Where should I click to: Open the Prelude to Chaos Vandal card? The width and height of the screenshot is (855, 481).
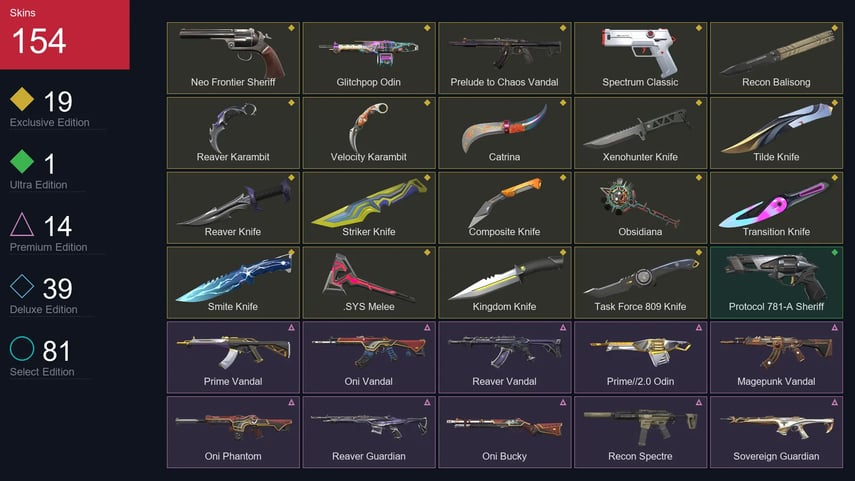coord(505,58)
